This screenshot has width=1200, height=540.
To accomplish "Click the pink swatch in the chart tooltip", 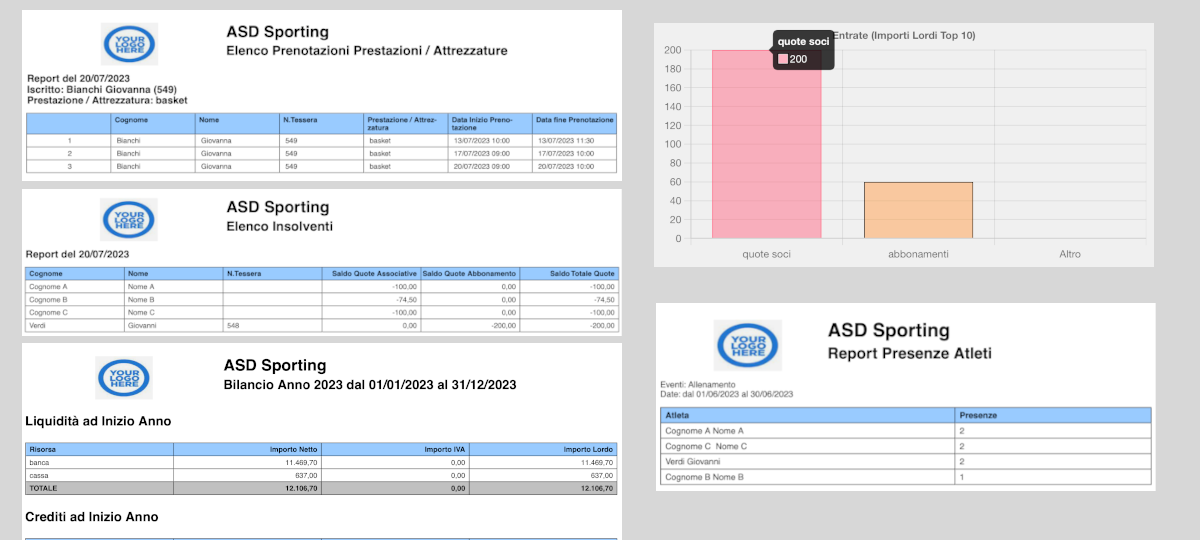I will [784, 60].
